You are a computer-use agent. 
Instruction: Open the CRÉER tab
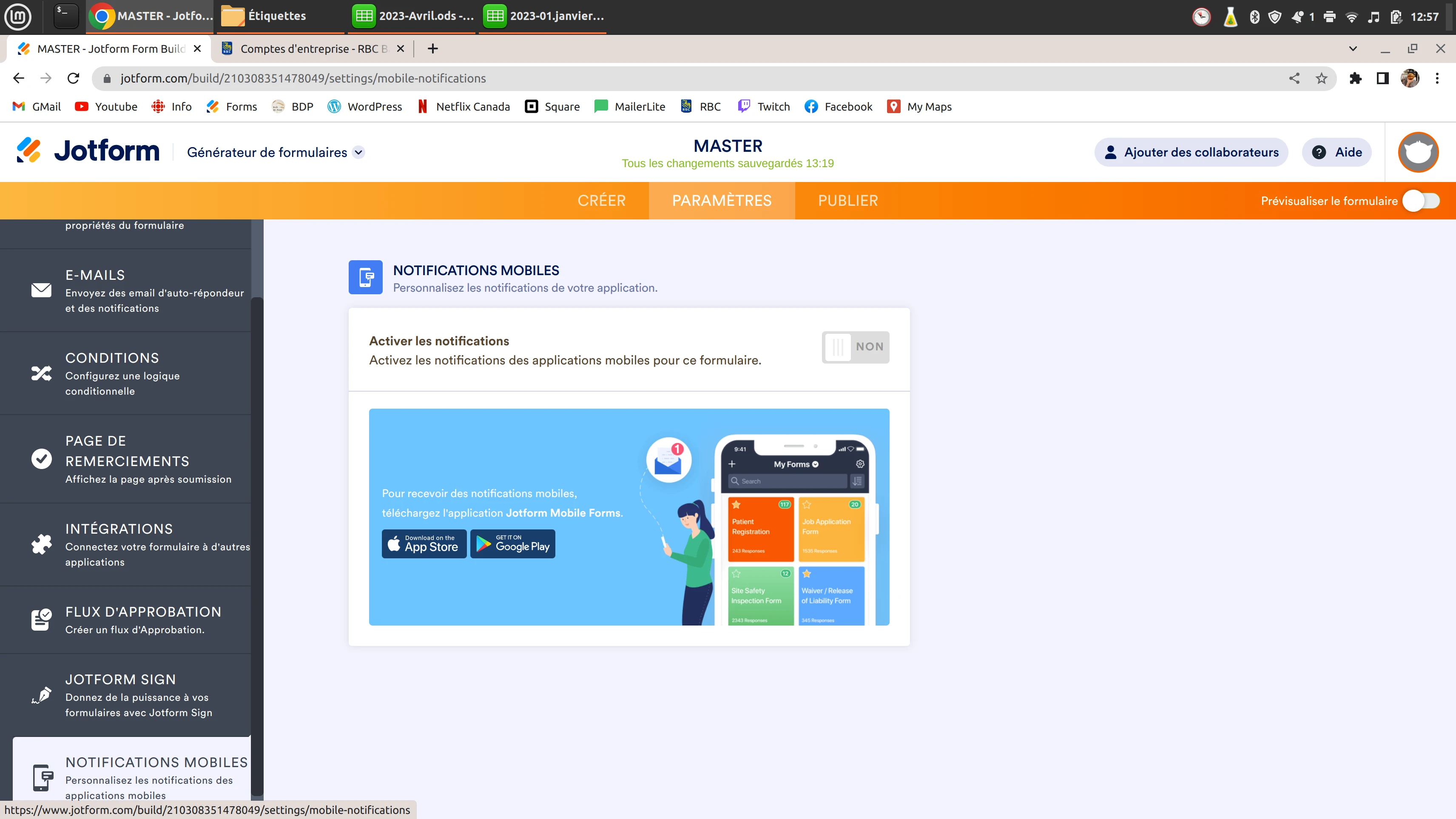point(601,200)
